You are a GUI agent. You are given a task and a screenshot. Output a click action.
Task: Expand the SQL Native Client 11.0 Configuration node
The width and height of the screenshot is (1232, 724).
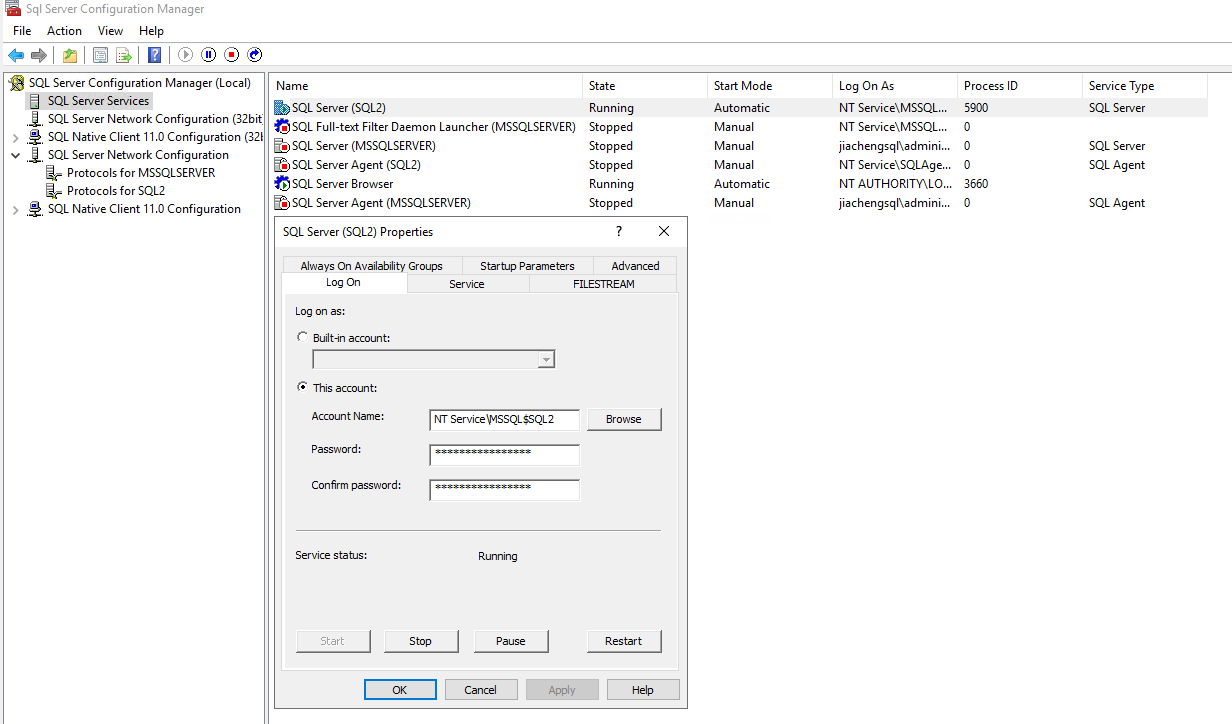click(15, 209)
